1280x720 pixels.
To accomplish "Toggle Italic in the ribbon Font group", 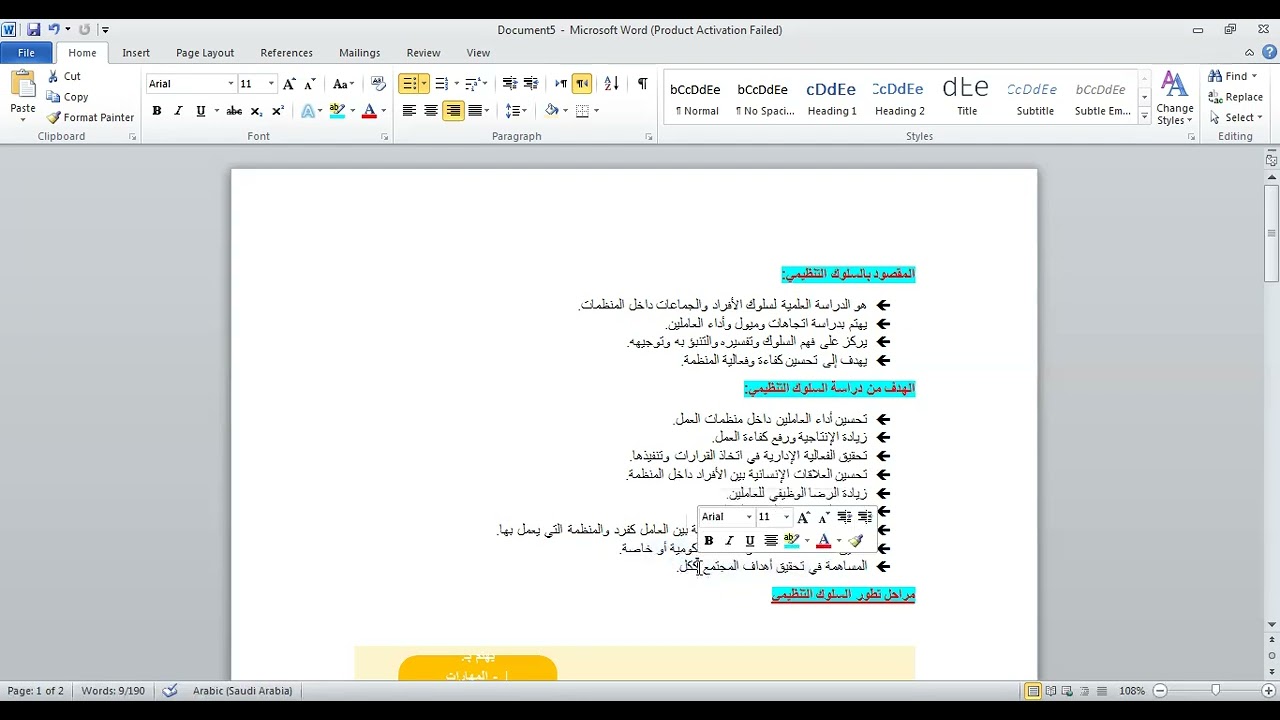I will (x=178, y=111).
